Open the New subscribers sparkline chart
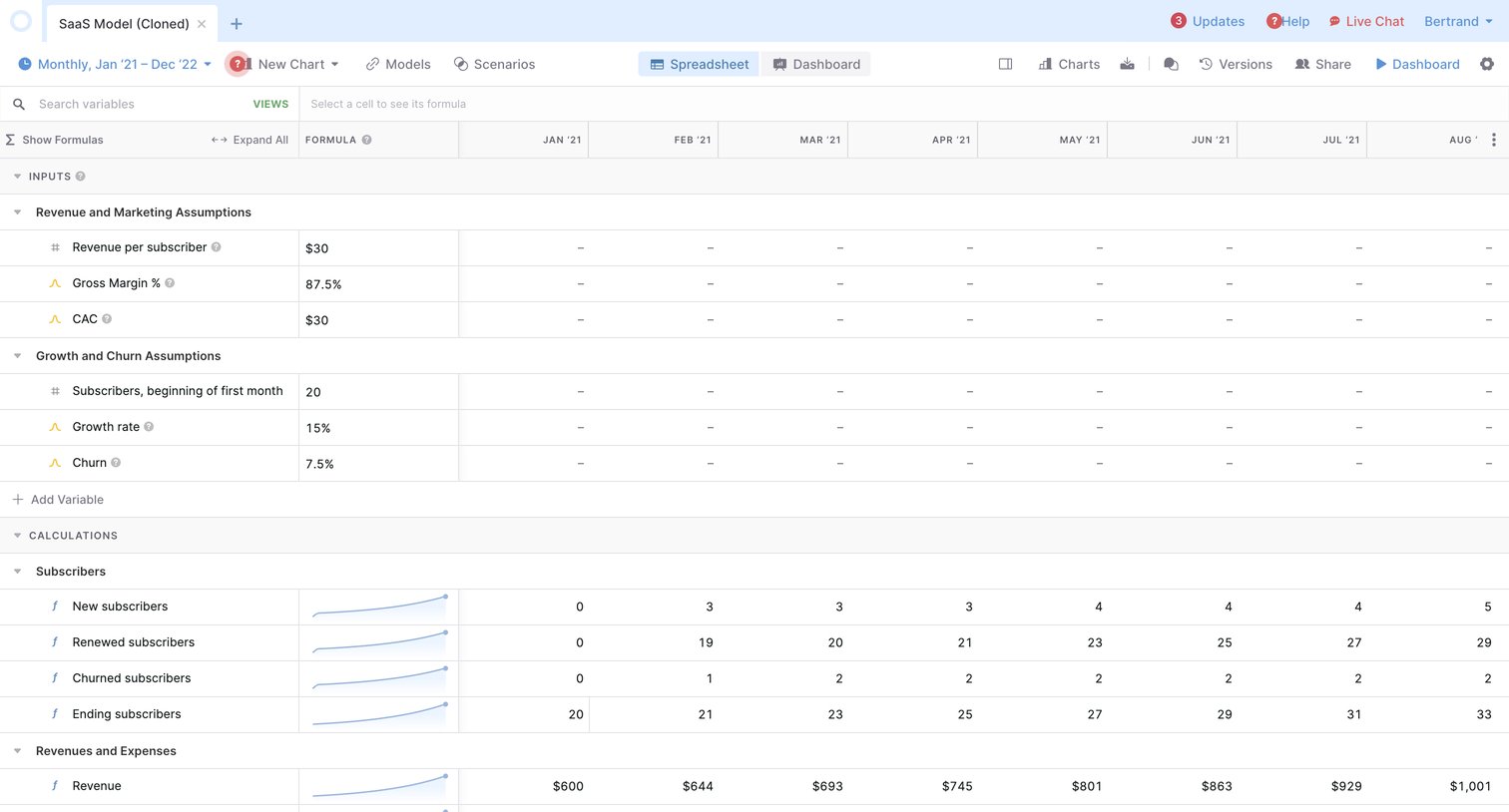 (x=379, y=607)
